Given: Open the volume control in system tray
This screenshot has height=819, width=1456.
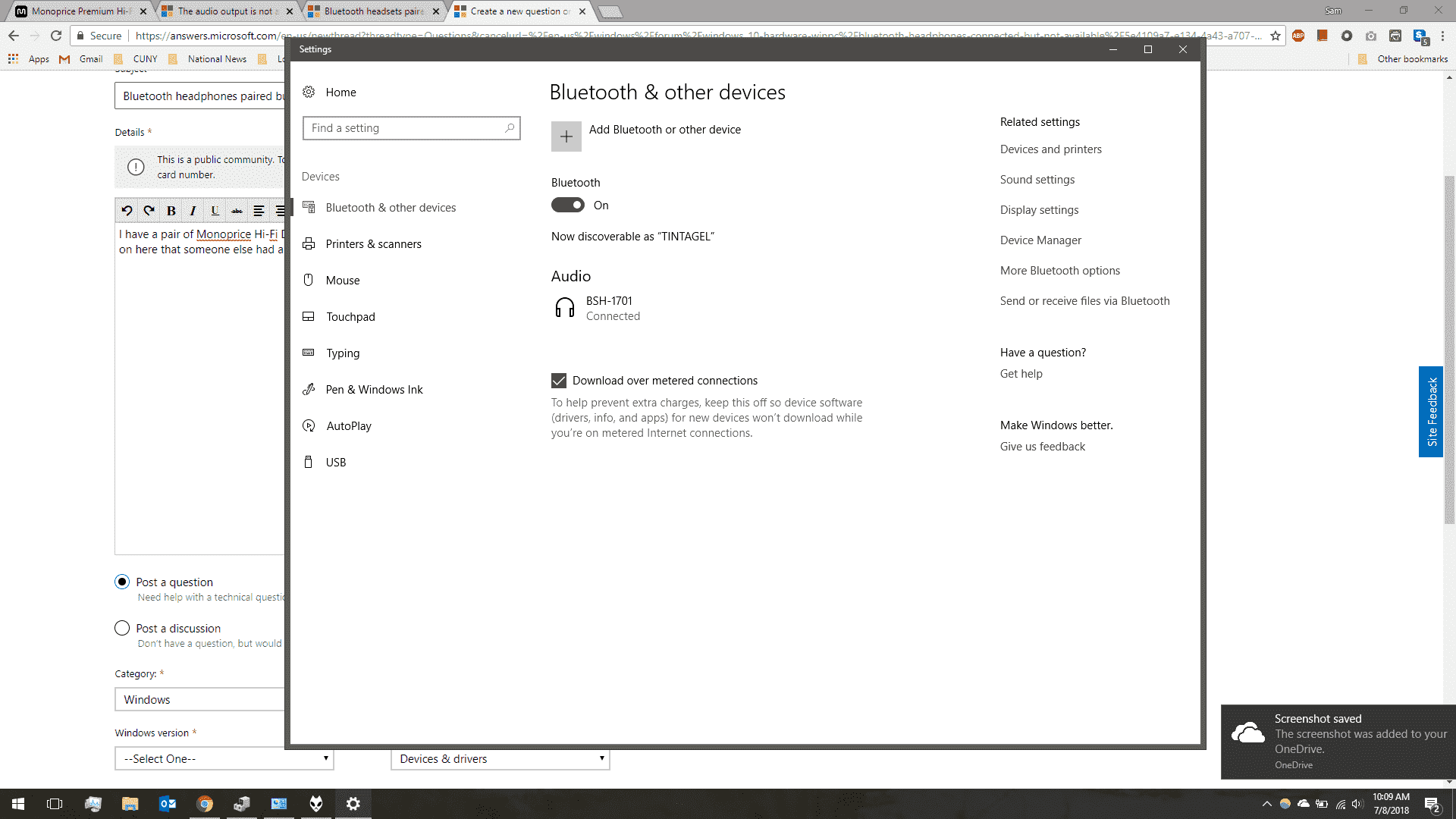Looking at the screenshot, I should (1357, 804).
